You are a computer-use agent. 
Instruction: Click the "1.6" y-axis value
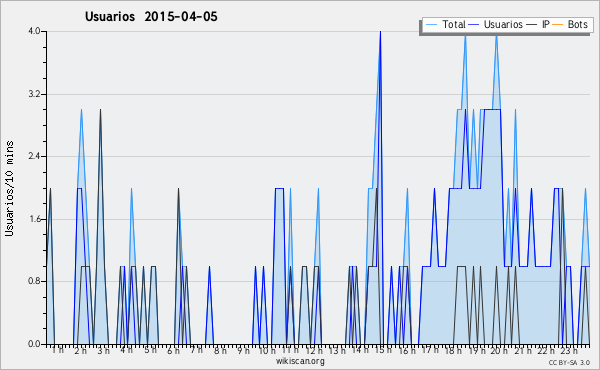click(x=34, y=219)
